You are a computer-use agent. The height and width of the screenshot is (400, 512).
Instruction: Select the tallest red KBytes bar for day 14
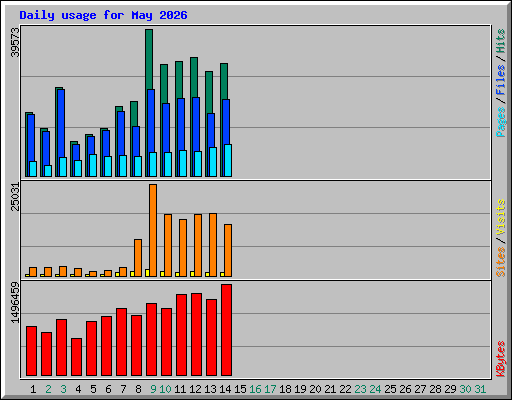226,330
